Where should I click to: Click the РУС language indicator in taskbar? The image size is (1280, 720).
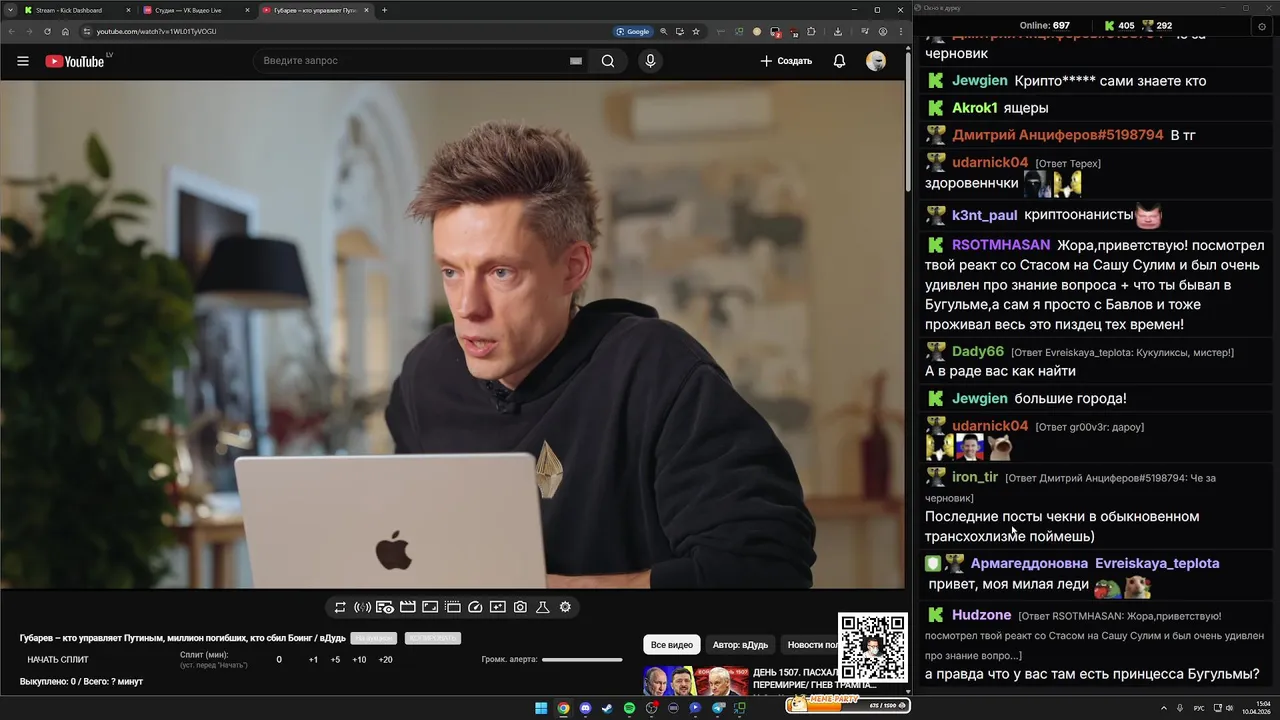click(1199, 708)
